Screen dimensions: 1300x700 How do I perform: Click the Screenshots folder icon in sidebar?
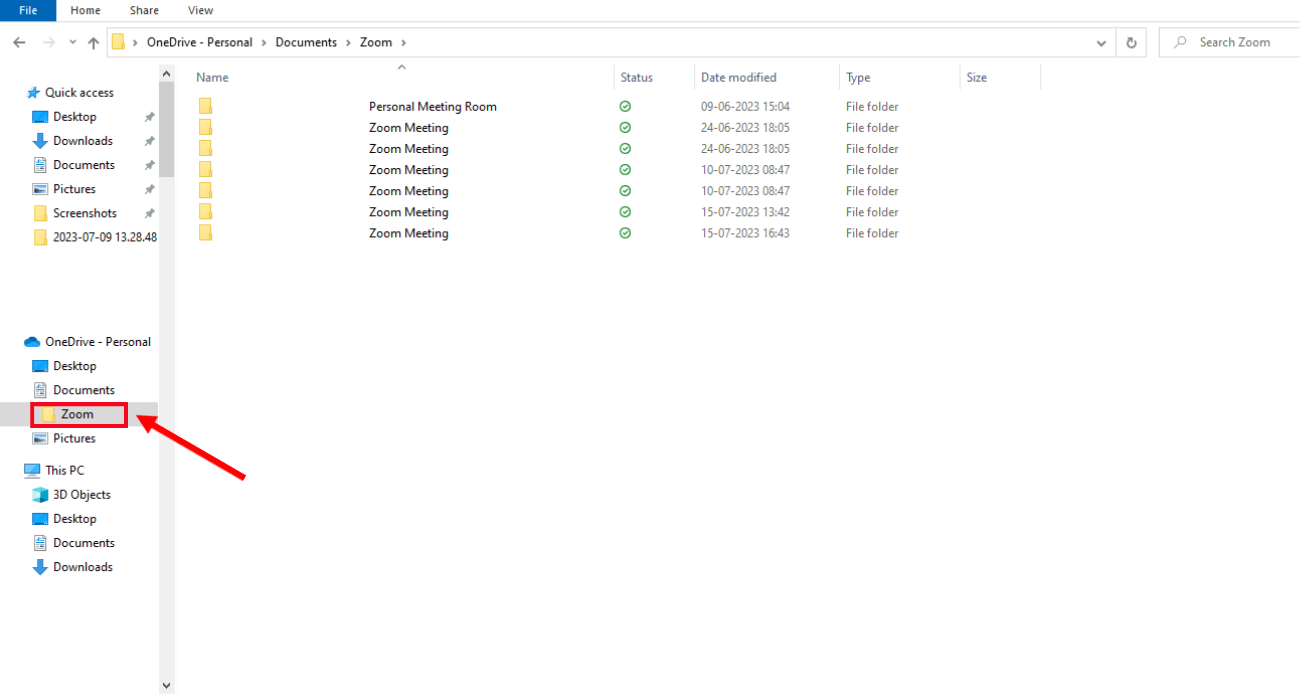pos(40,213)
